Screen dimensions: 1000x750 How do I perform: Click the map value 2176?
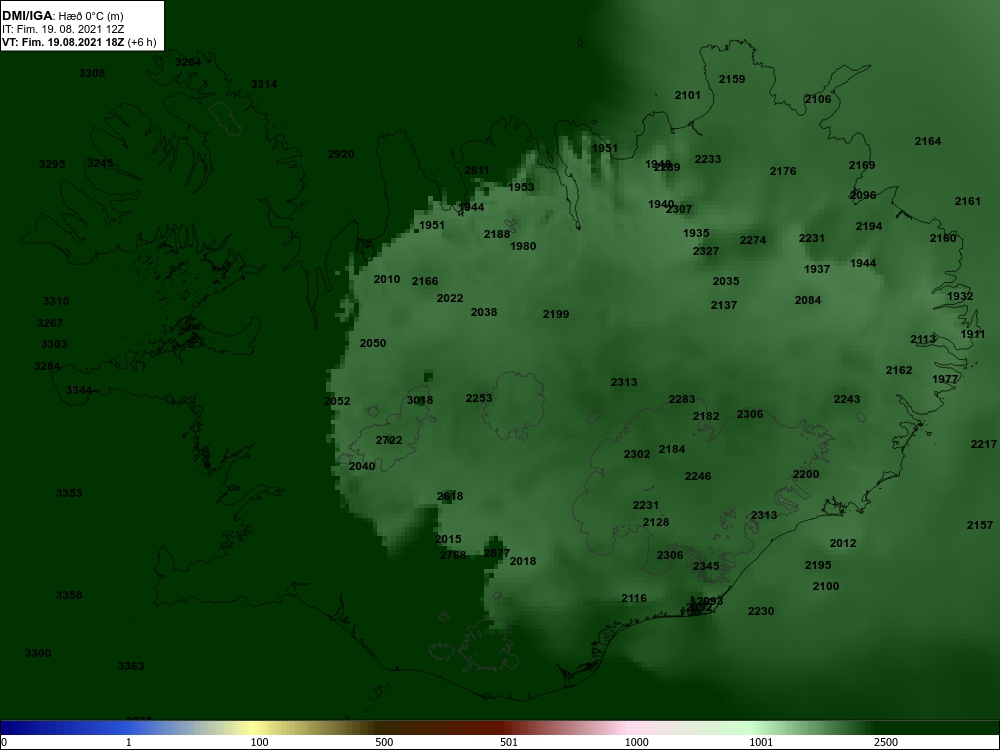click(x=783, y=172)
